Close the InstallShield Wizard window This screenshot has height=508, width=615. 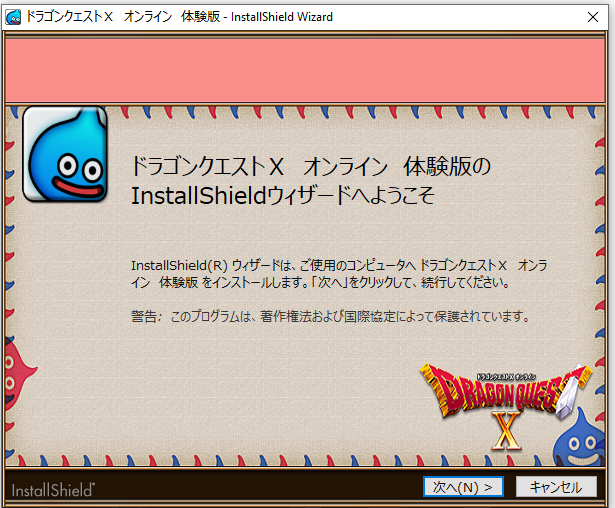coord(593,17)
